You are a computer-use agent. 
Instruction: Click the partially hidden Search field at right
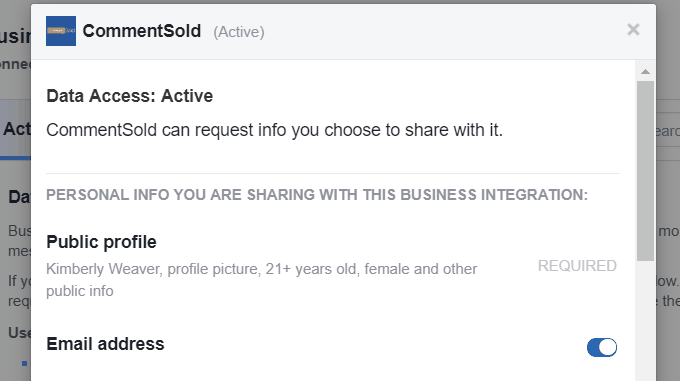coord(668,130)
